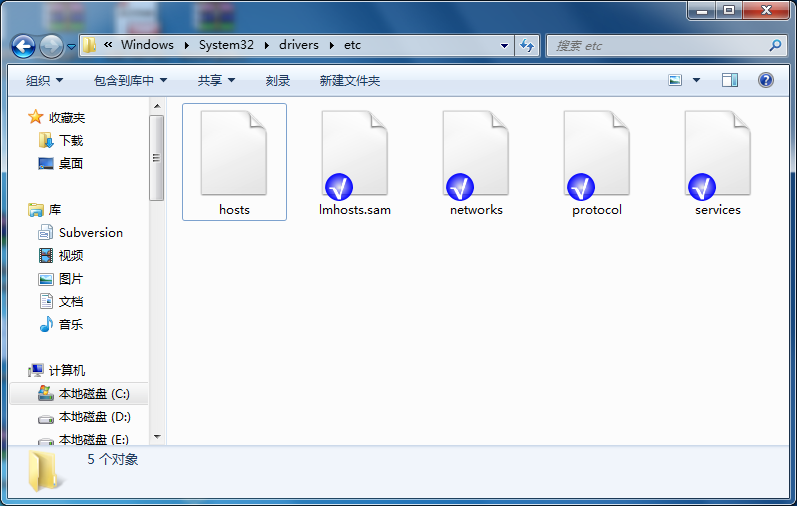This screenshot has height=506, width=797.
Task: Open subfolder arrow after System32 breadcrumb
Action: click(266, 45)
